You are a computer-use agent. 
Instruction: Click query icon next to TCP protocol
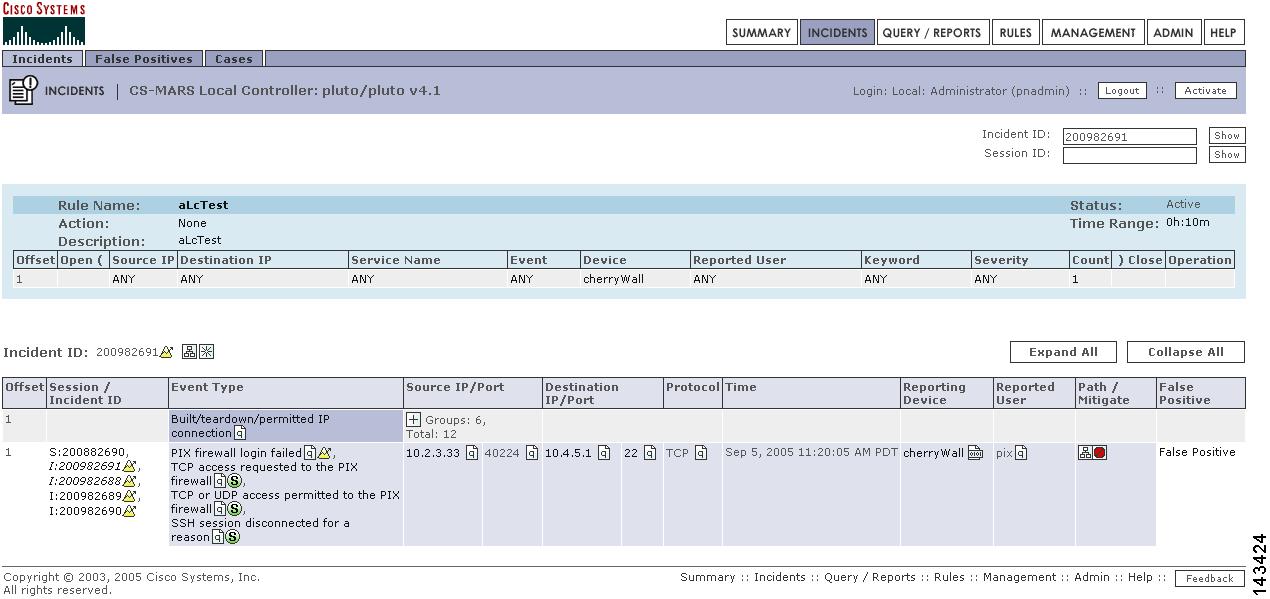[701, 453]
